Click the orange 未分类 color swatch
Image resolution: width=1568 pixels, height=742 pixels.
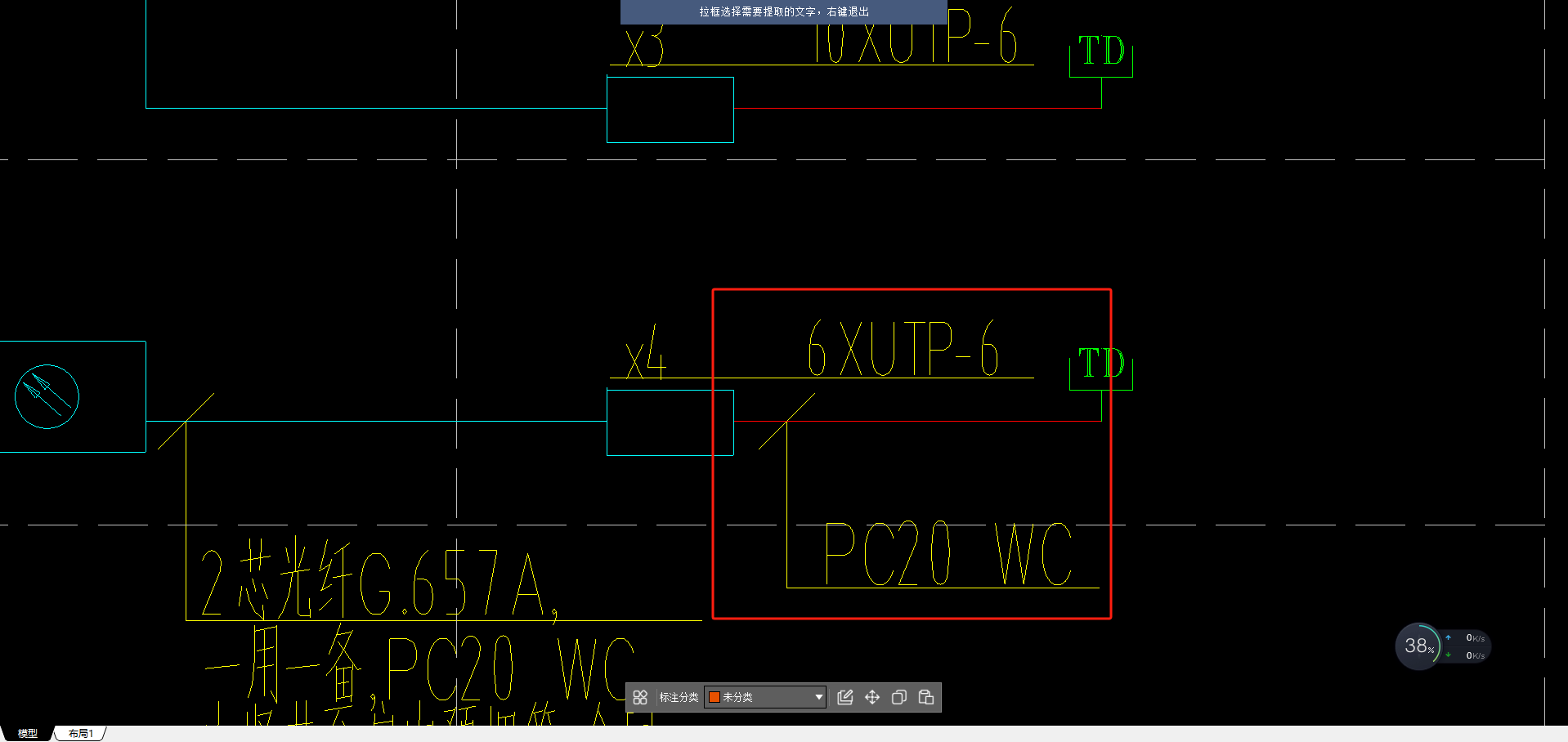(714, 697)
